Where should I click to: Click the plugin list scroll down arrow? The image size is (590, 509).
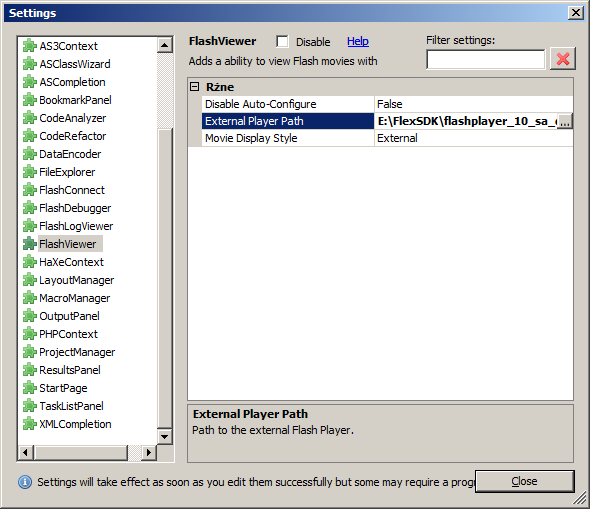[x=164, y=437]
